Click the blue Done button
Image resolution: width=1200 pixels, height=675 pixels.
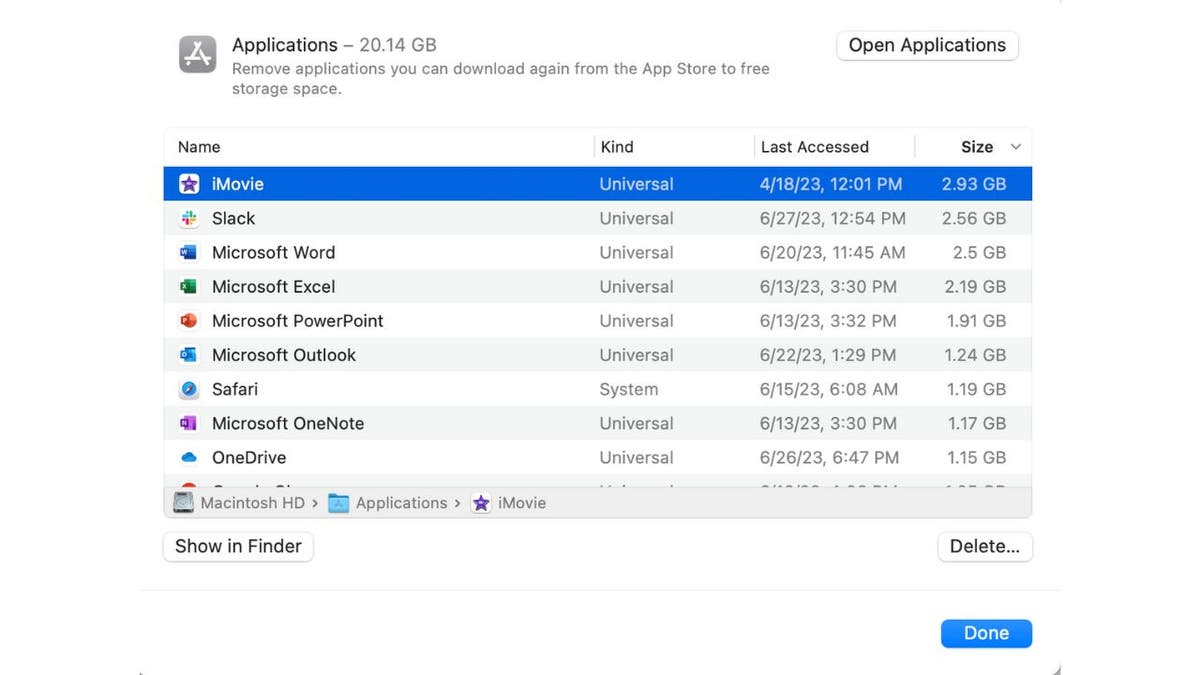coord(986,633)
